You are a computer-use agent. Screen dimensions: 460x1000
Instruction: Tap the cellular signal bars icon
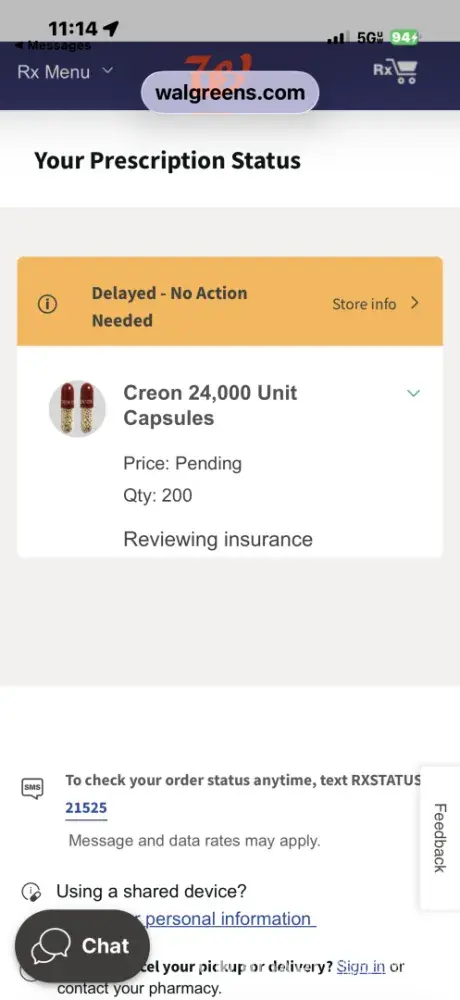click(x=336, y=39)
